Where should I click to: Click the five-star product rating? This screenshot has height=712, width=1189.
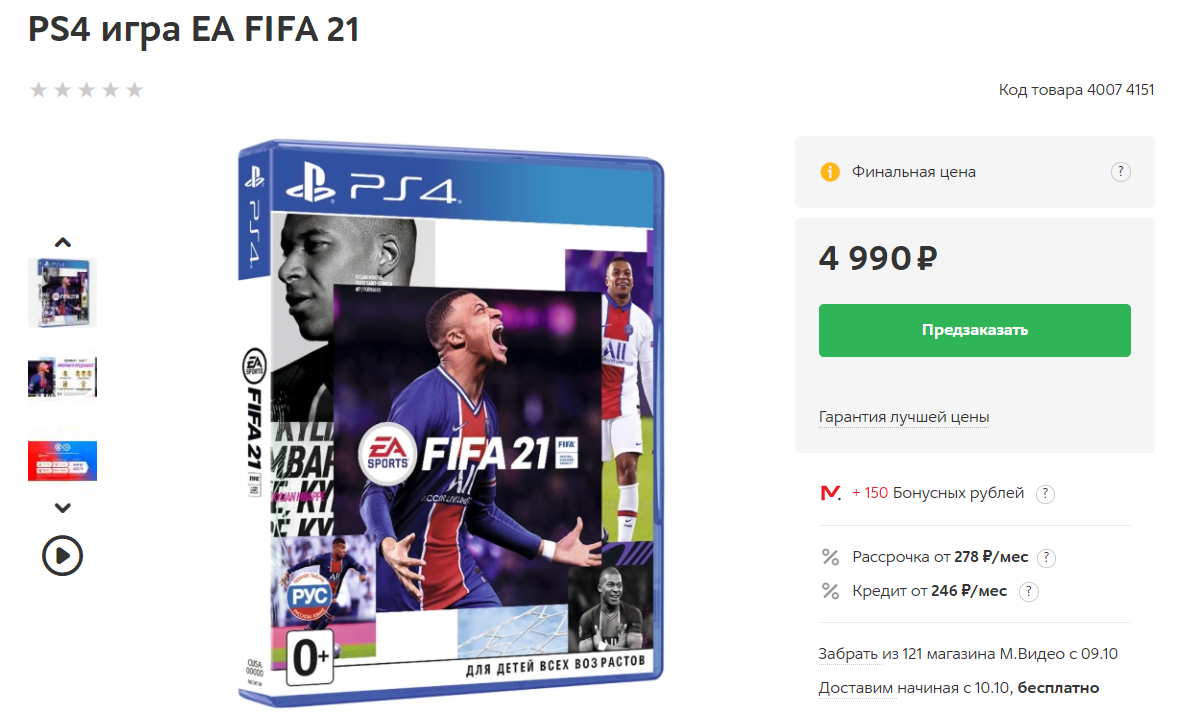(x=86, y=90)
